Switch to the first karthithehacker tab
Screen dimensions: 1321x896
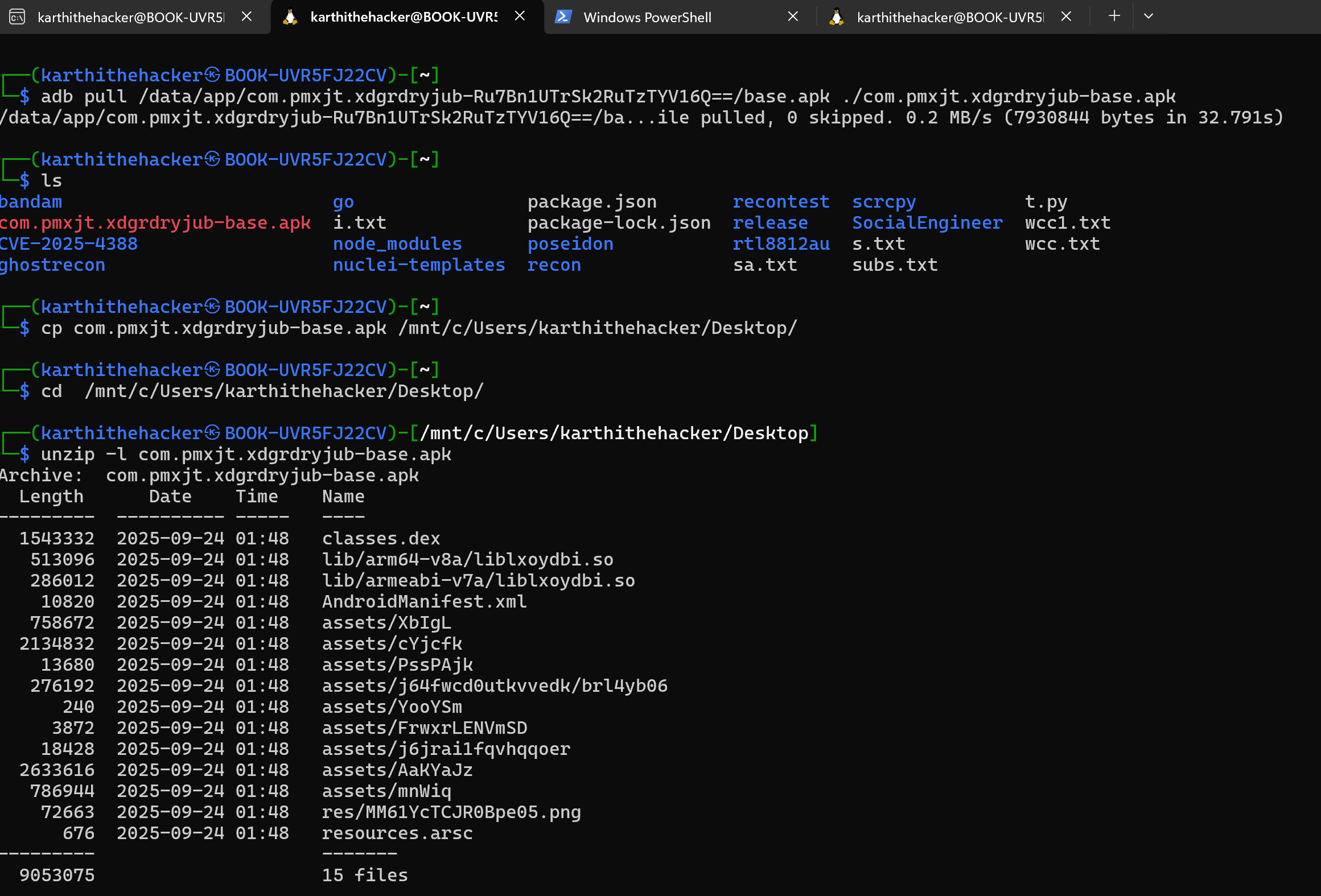131,18
